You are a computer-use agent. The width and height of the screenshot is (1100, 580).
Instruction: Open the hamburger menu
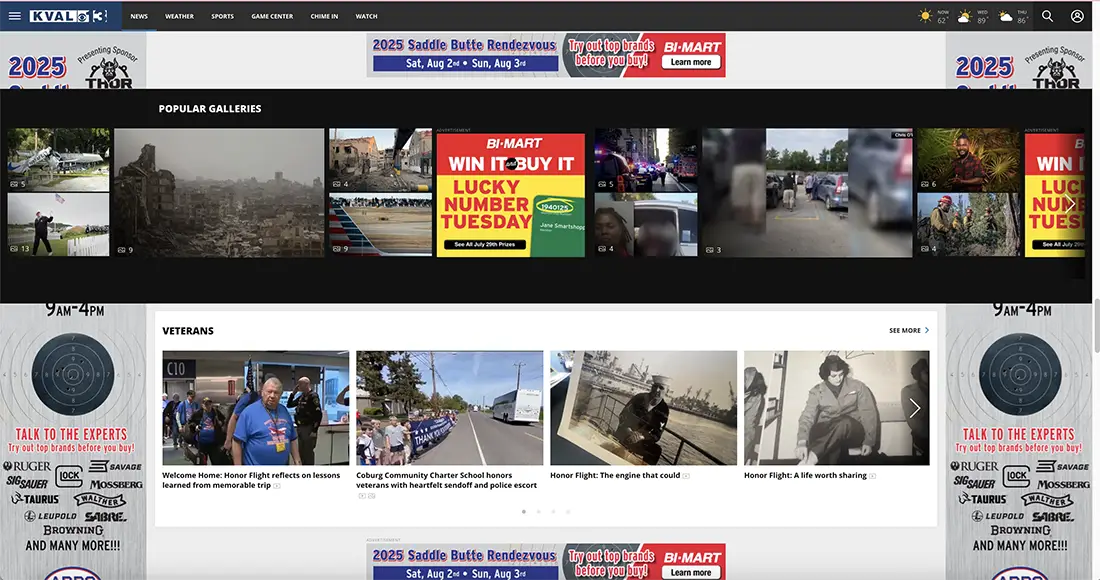click(15, 15)
